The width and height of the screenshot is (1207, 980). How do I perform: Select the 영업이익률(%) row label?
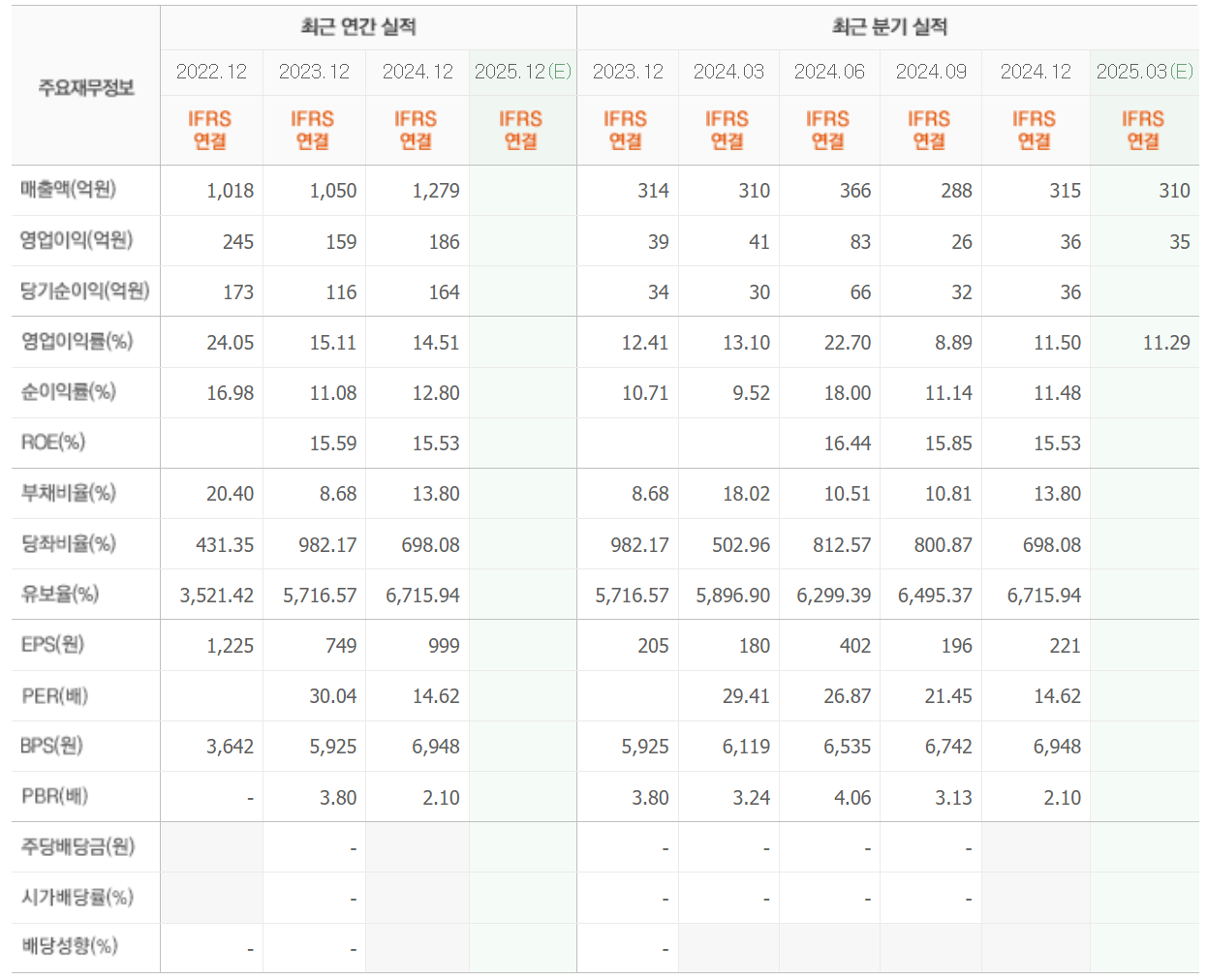77,341
